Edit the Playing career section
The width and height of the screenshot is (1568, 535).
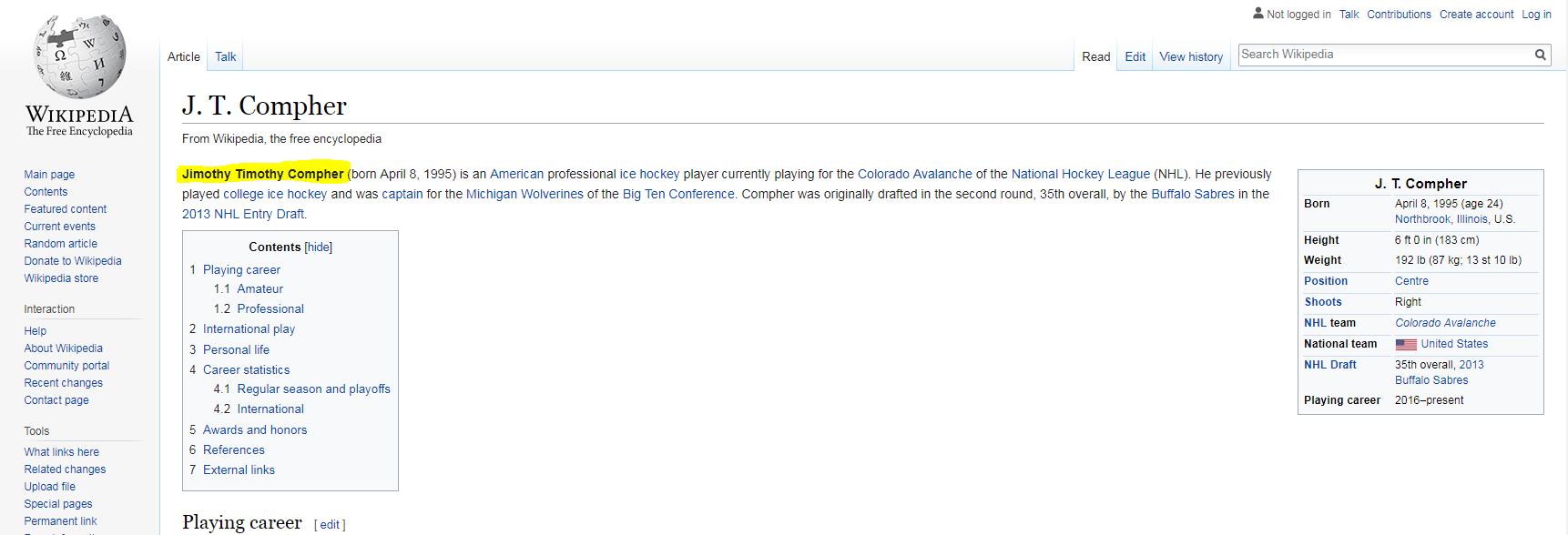click(x=330, y=525)
